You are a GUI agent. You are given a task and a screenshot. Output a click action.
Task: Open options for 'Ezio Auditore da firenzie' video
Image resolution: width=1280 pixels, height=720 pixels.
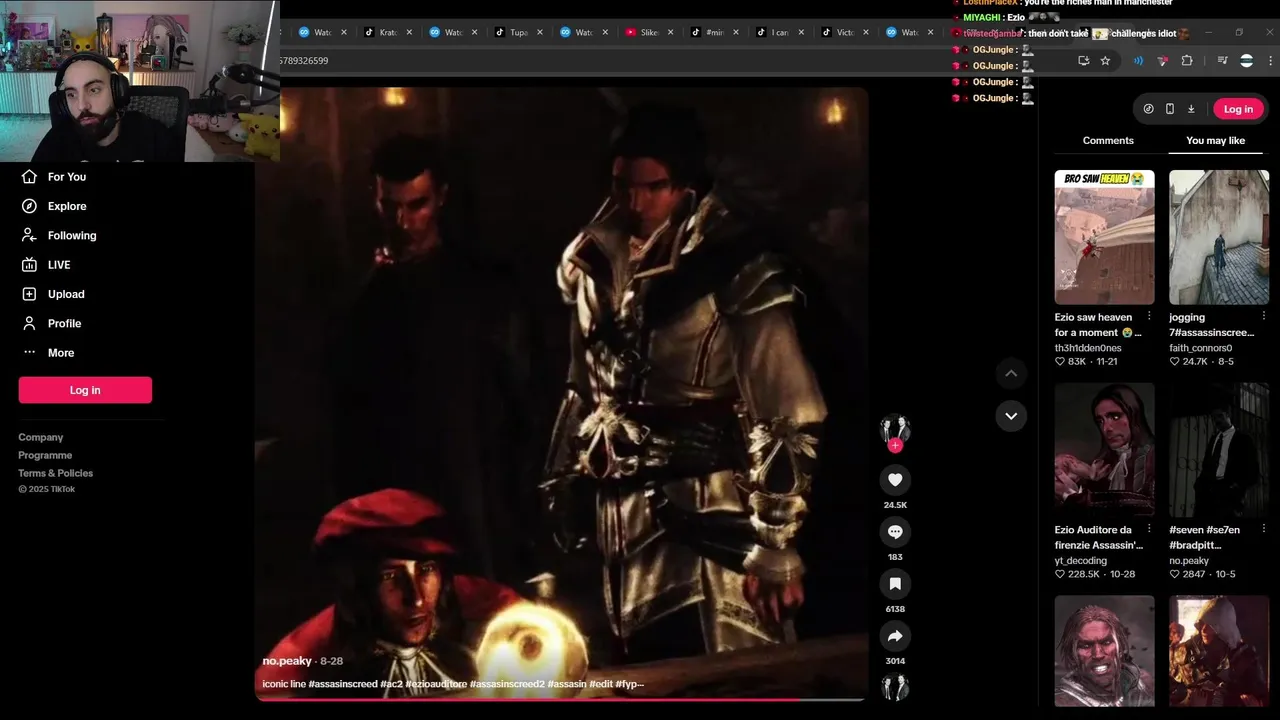coord(1149,529)
